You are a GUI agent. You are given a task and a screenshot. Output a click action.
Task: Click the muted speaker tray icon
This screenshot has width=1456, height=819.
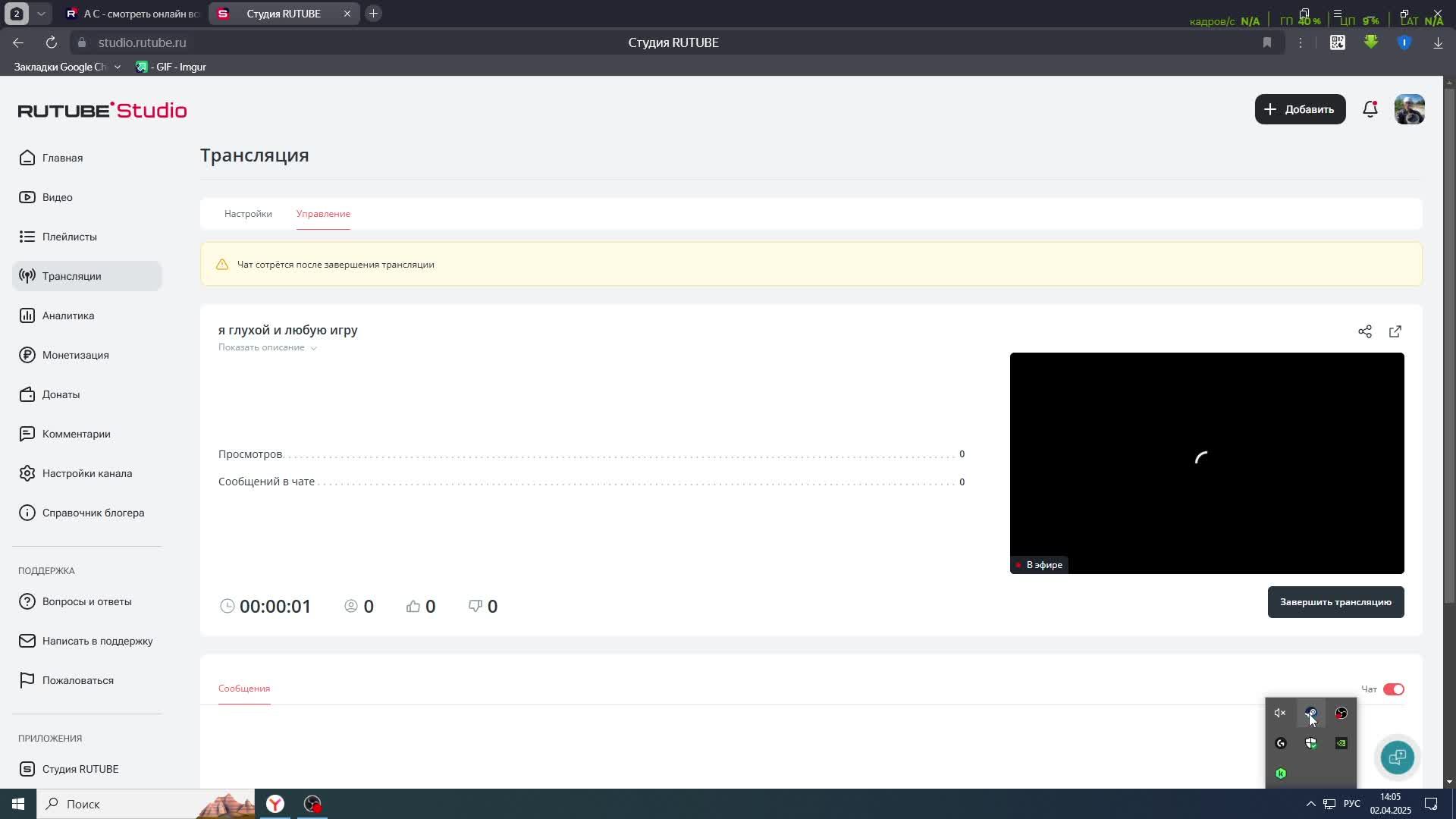coord(1280,713)
